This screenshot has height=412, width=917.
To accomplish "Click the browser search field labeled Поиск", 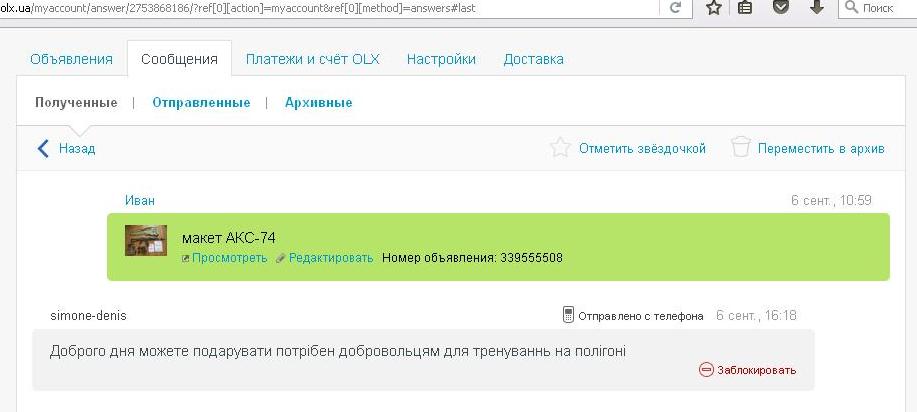I will coord(878,8).
